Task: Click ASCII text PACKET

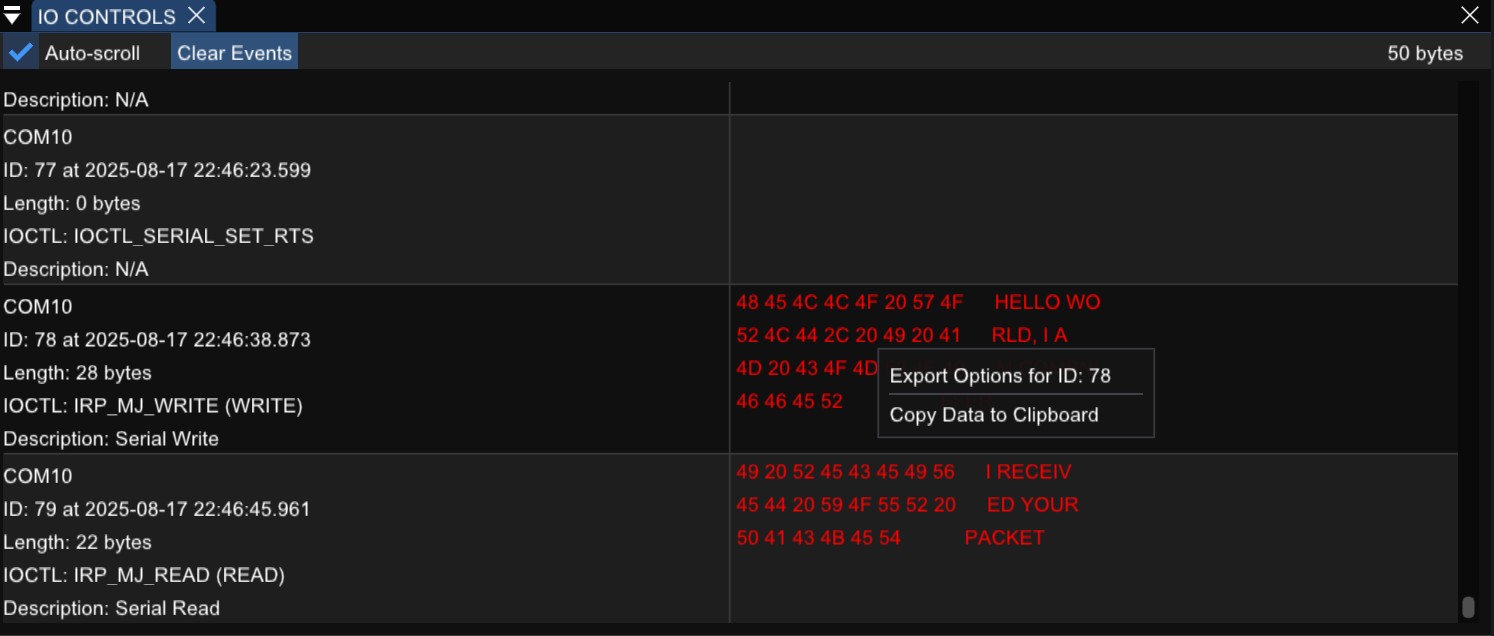Action: coord(1005,537)
